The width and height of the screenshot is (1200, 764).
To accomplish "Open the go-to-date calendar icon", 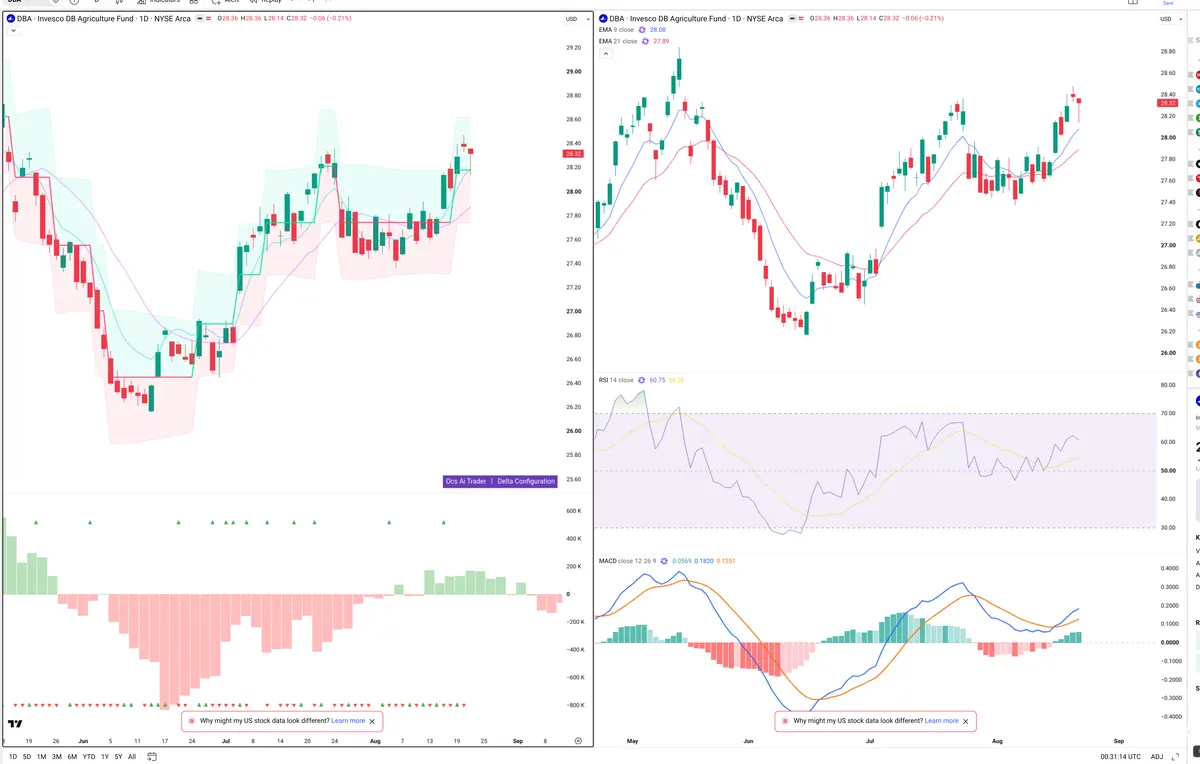I will point(151,757).
